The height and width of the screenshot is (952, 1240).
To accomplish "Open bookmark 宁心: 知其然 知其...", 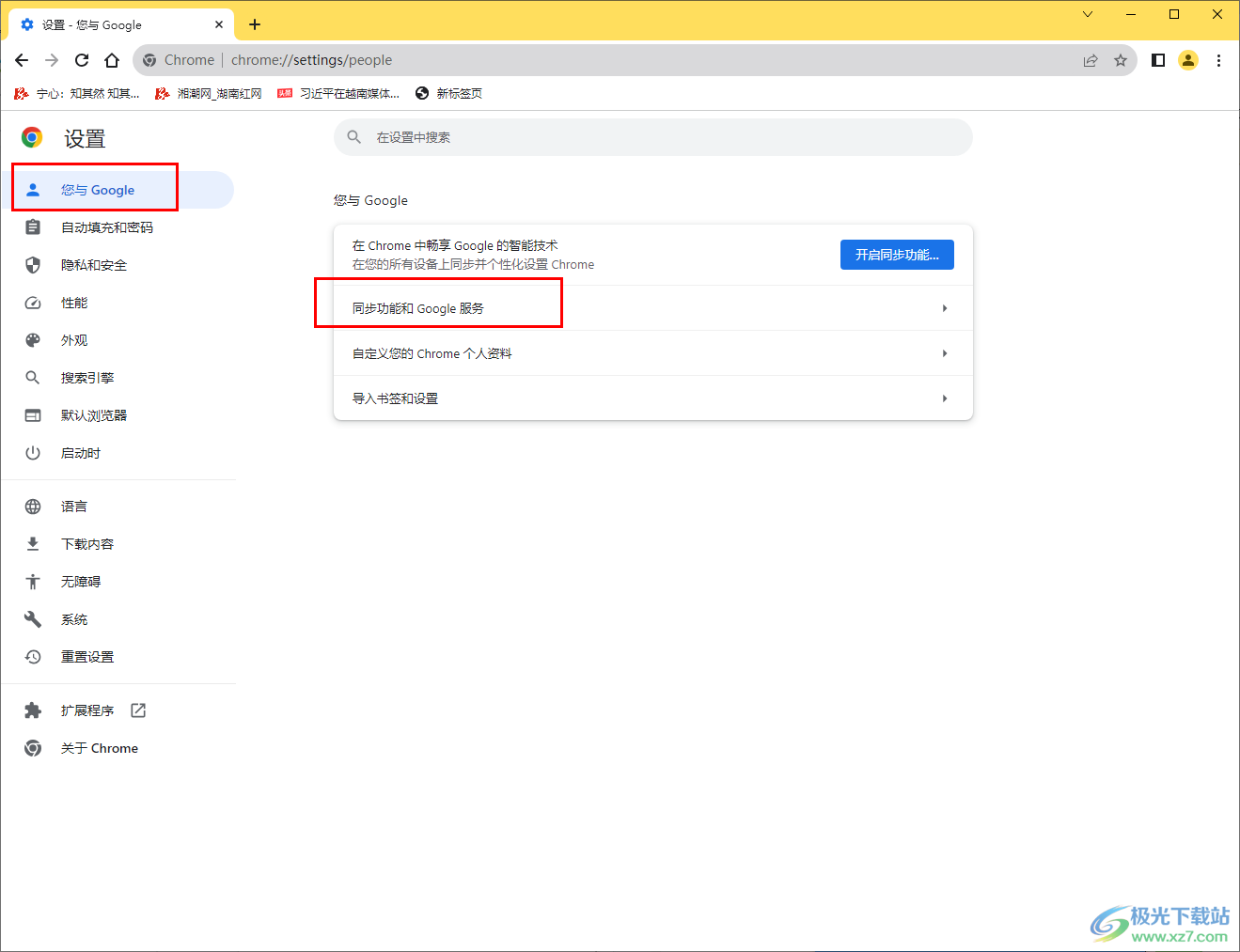I will point(77,93).
